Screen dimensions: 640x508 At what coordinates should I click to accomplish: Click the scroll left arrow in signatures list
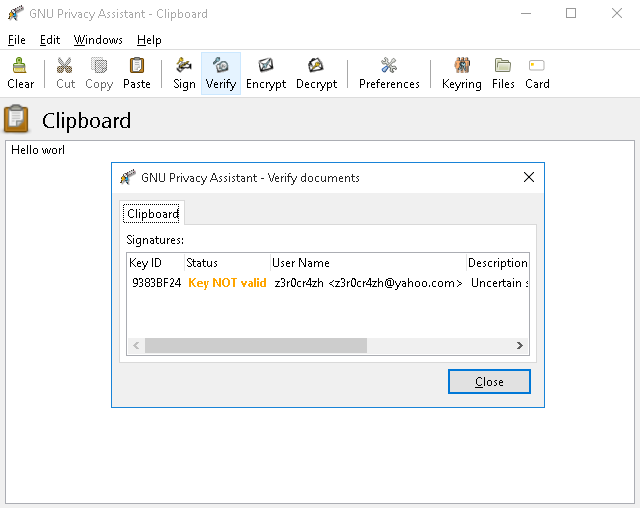[x=136, y=346]
